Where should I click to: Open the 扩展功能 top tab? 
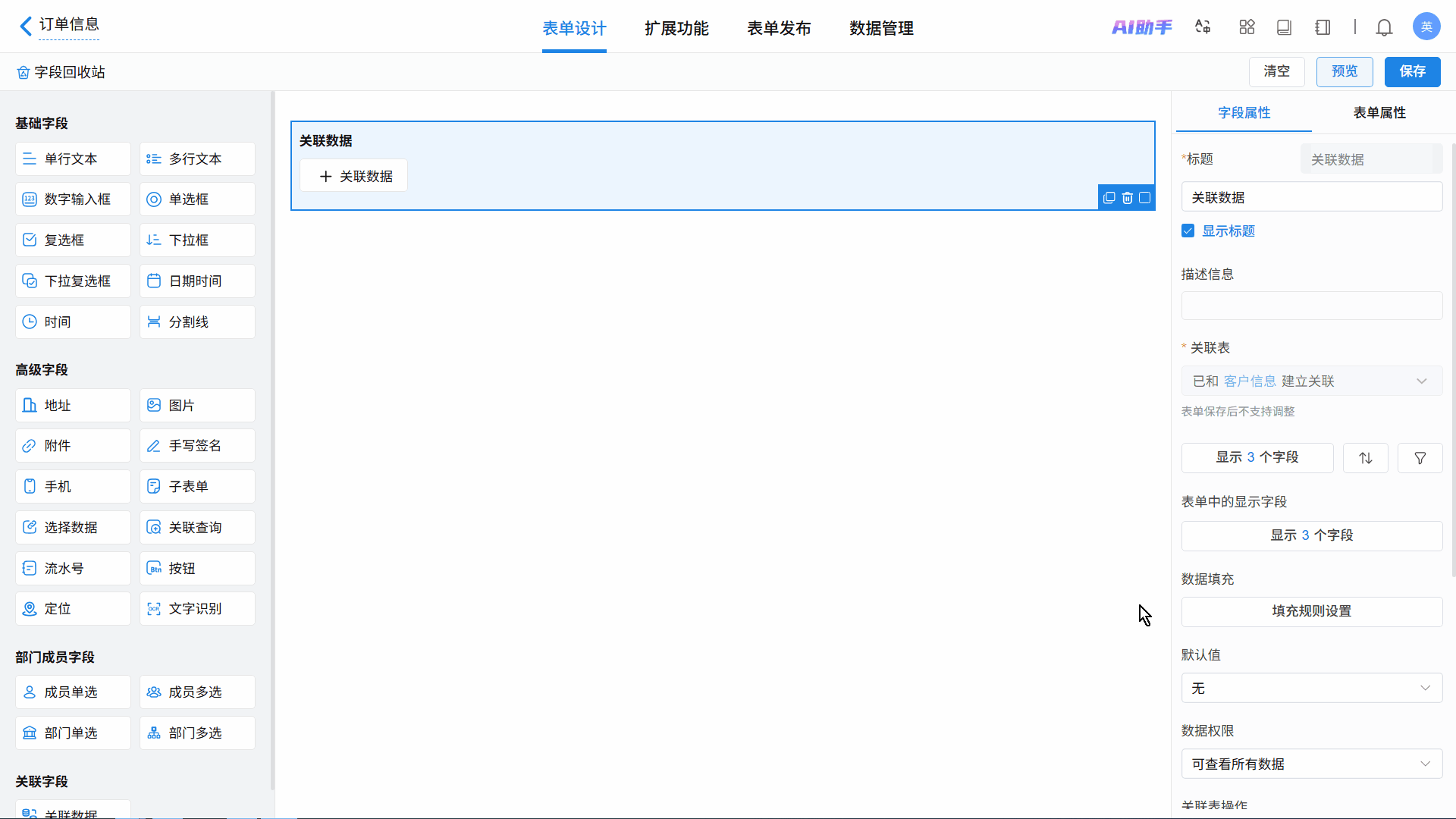click(676, 29)
